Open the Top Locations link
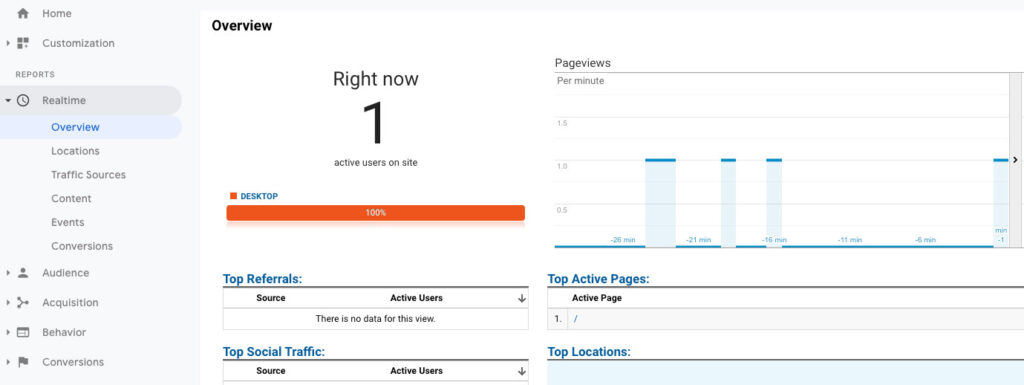This screenshot has width=1024, height=385. (588, 352)
